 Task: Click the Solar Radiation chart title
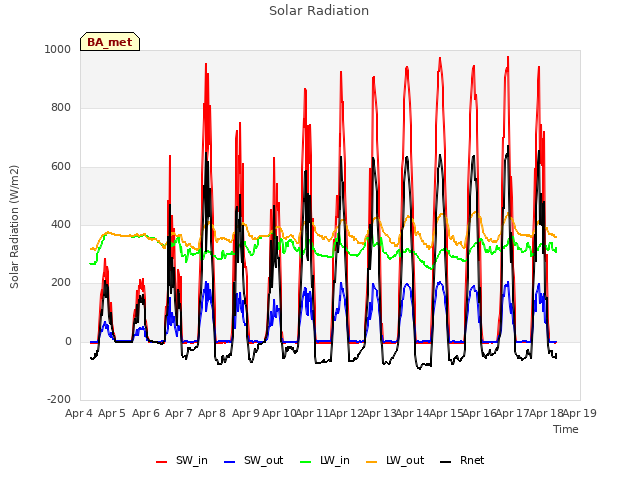[x=319, y=11]
